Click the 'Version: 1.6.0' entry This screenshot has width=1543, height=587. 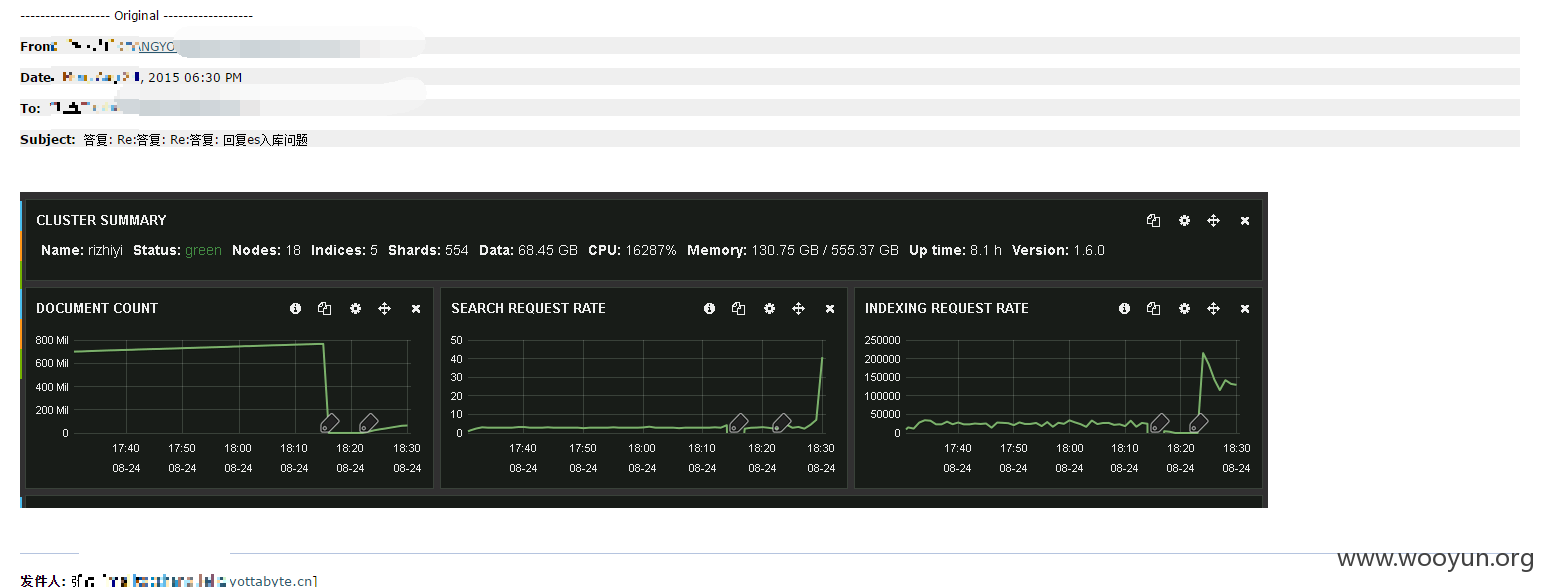click(x=1058, y=250)
